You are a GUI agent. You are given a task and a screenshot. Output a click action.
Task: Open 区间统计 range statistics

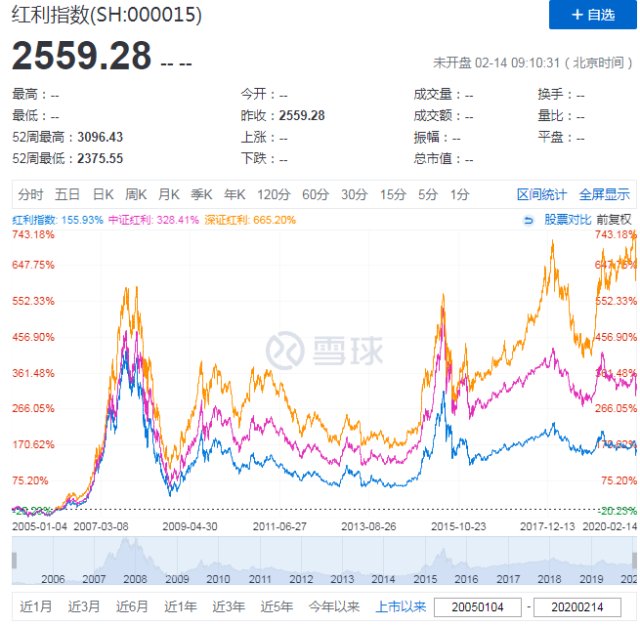click(542, 194)
